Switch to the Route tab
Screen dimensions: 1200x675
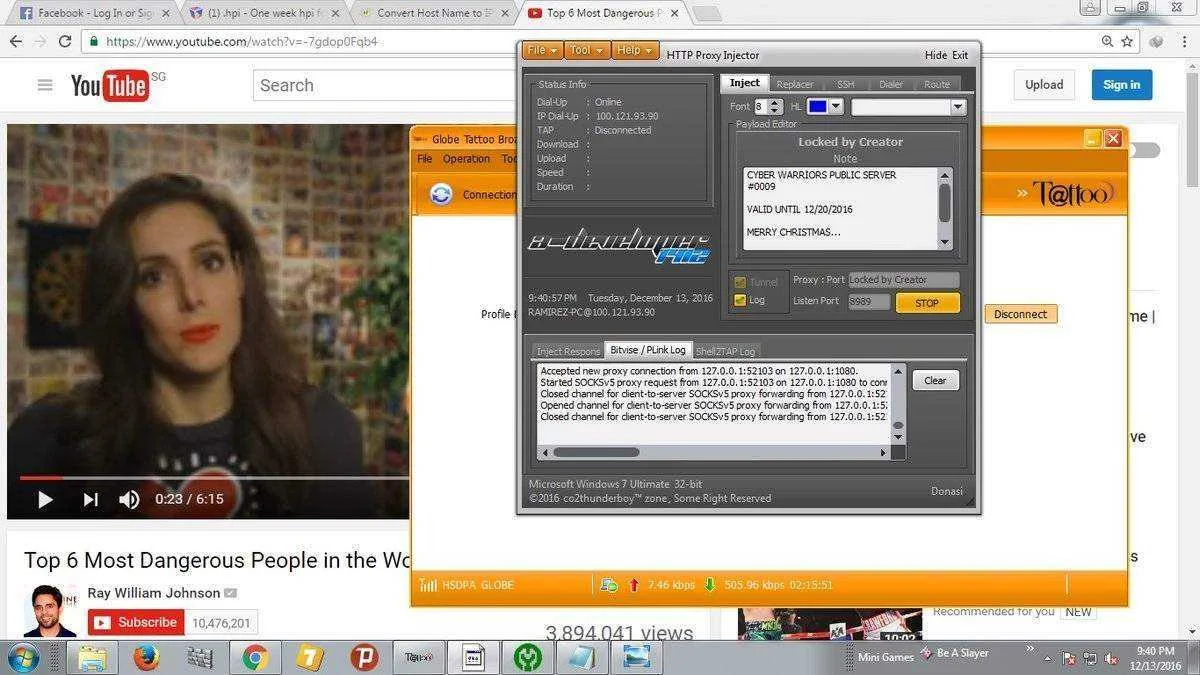(937, 84)
